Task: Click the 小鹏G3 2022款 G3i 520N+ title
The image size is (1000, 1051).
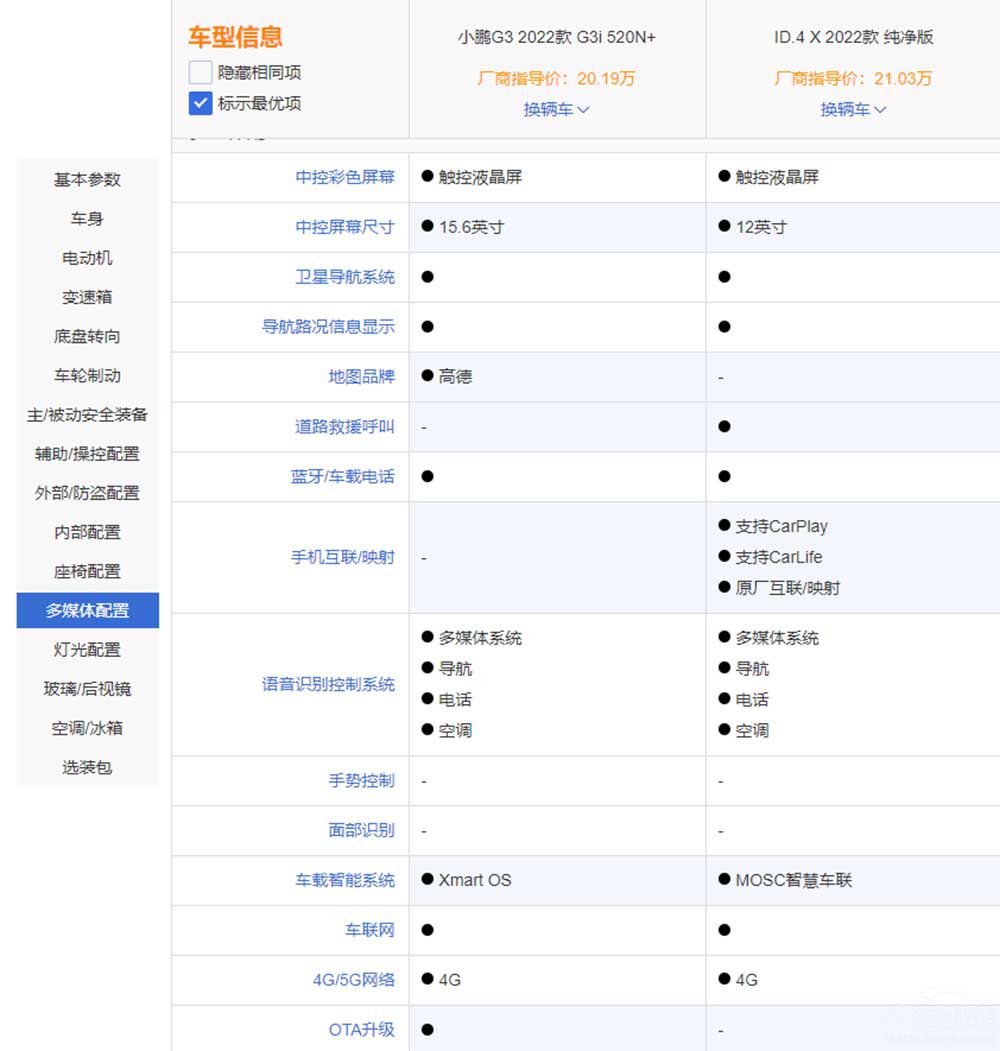Action: [x=557, y=38]
